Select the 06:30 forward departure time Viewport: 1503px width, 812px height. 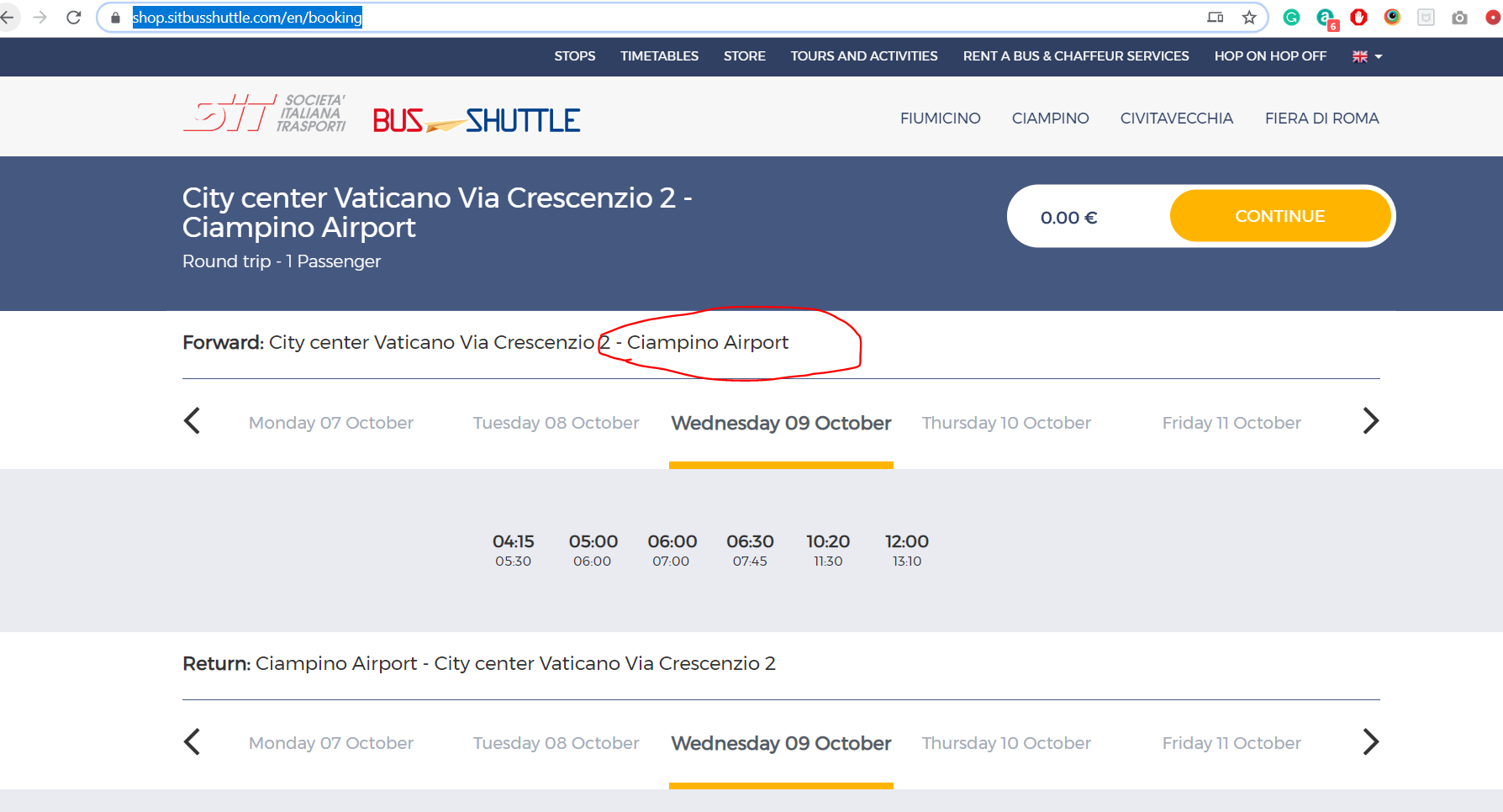750,550
